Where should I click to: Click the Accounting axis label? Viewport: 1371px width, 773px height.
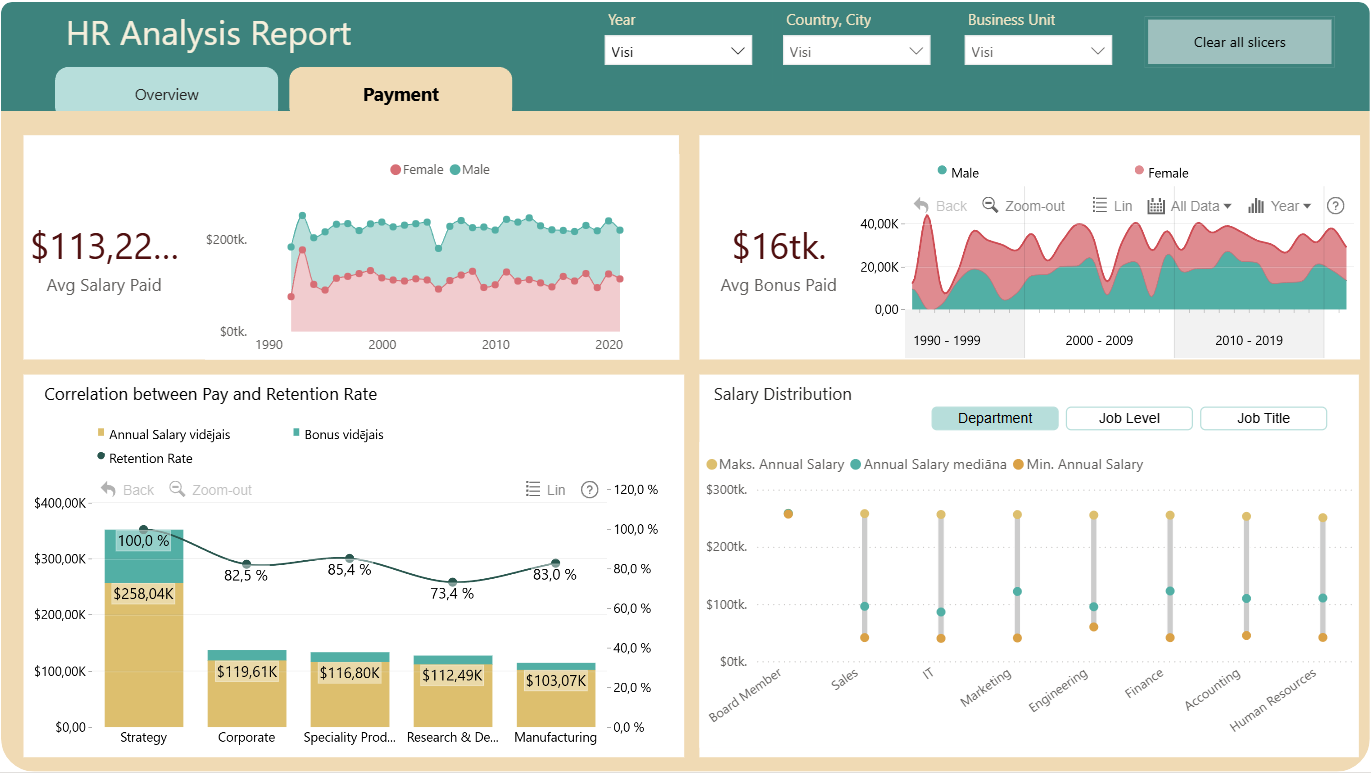pos(1212,690)
